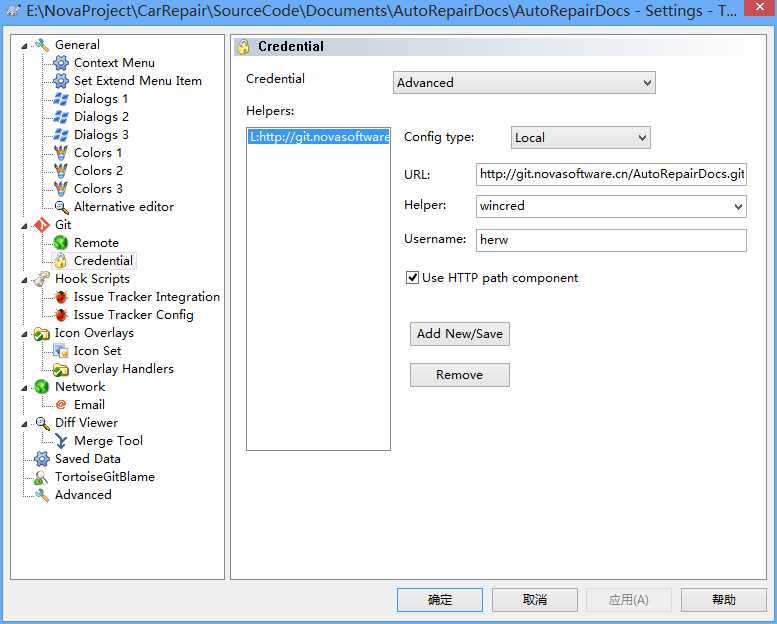
Task: Click the Remove button
Action: pos(459,375)
